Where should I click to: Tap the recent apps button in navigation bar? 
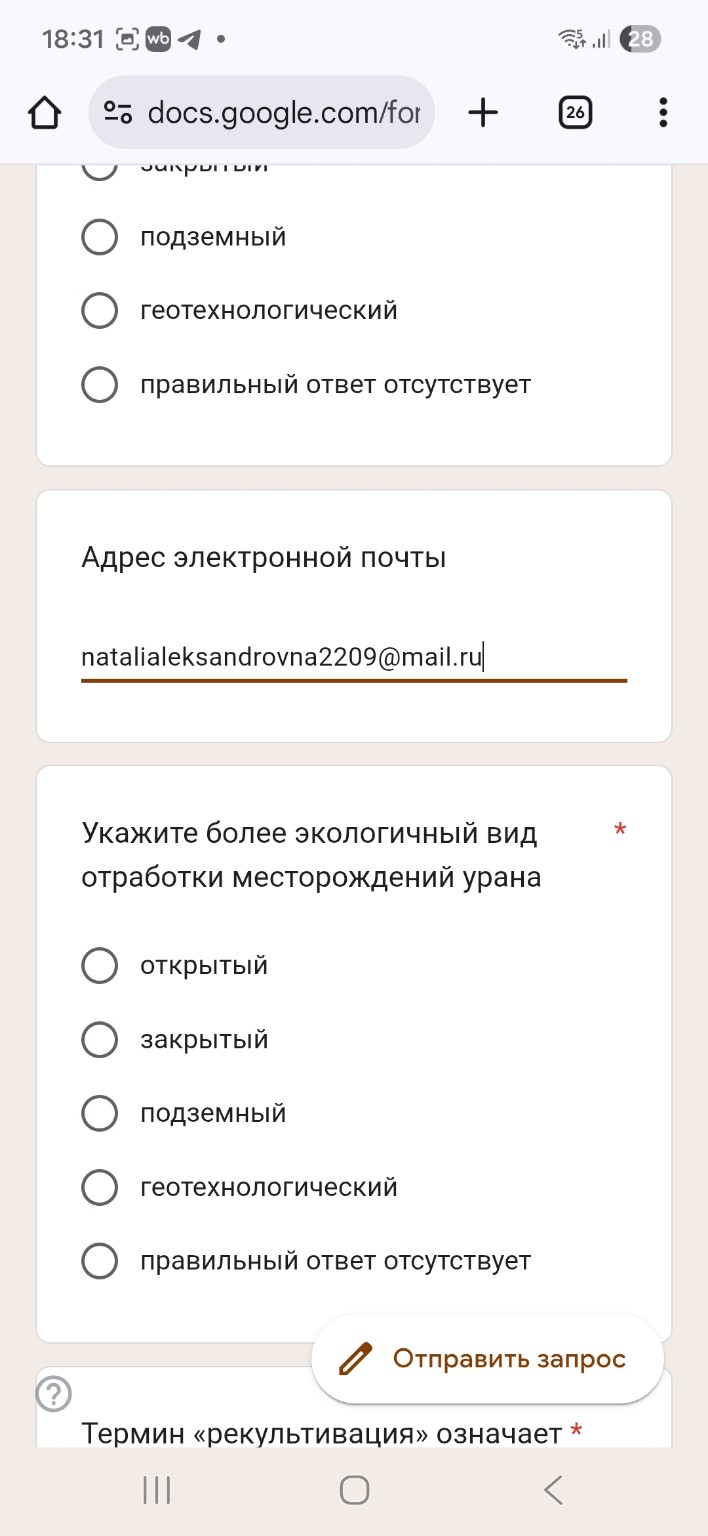tap(155, 1489)
